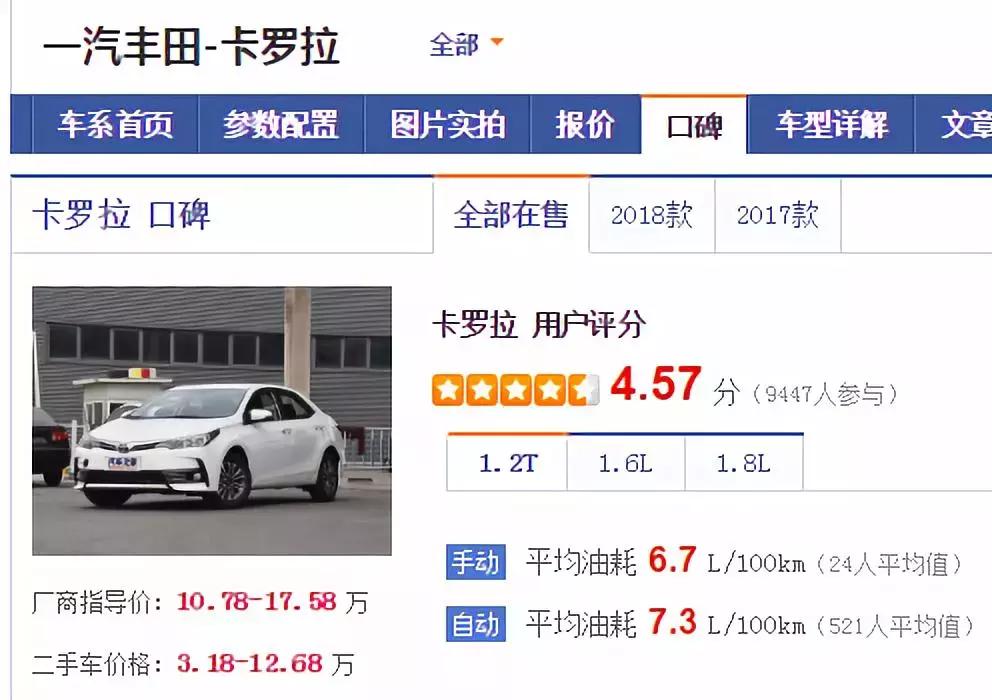The height and width of the screenshot is (700, 992).
Task: Switch to the 全部在售 tab
Action: [x=512, y=215]
